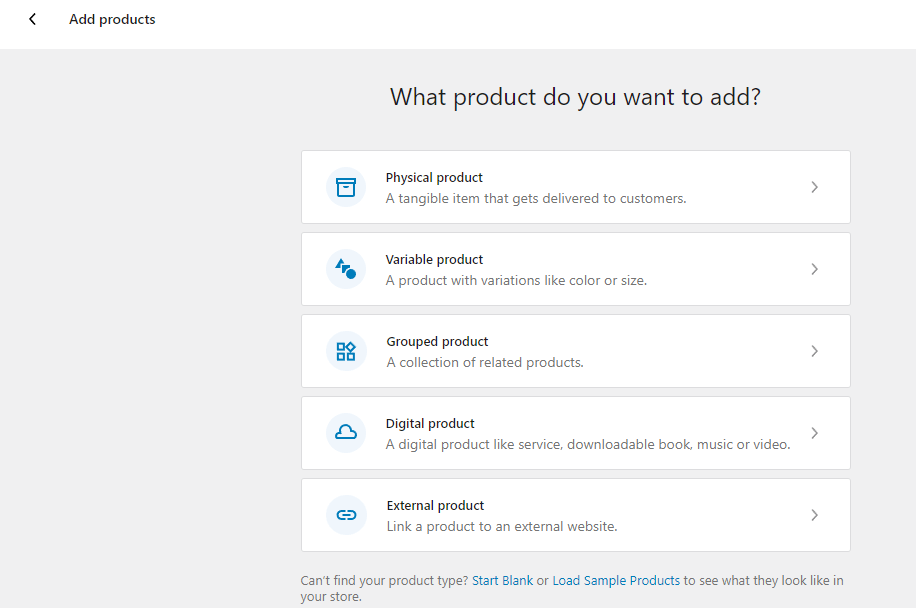Select the Grouped product option
Screen dimensions: 916x608
575,351
